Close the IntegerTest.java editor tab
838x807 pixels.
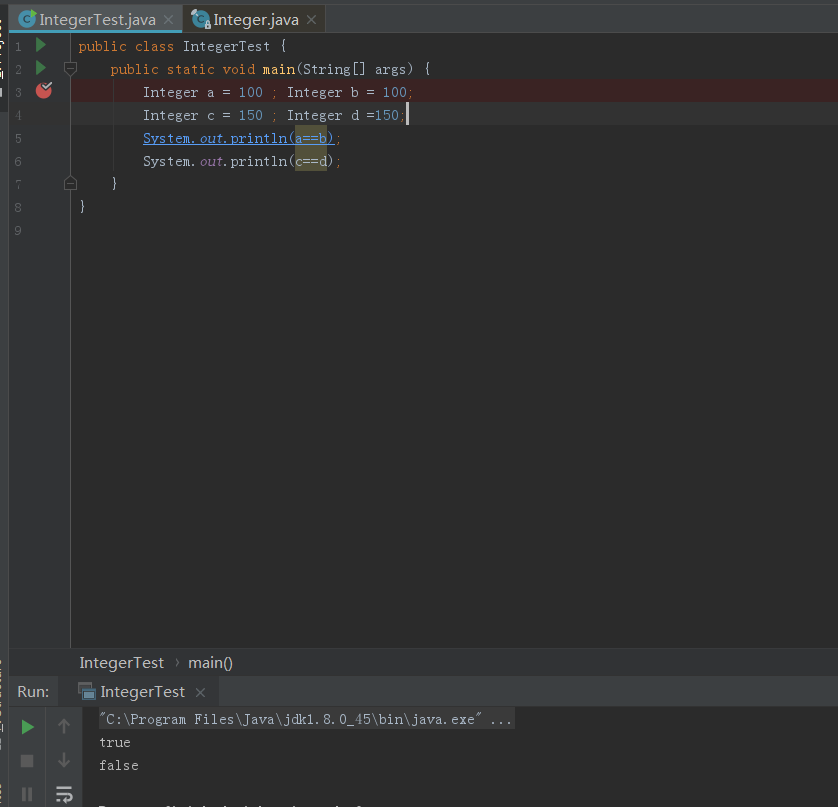168,20
